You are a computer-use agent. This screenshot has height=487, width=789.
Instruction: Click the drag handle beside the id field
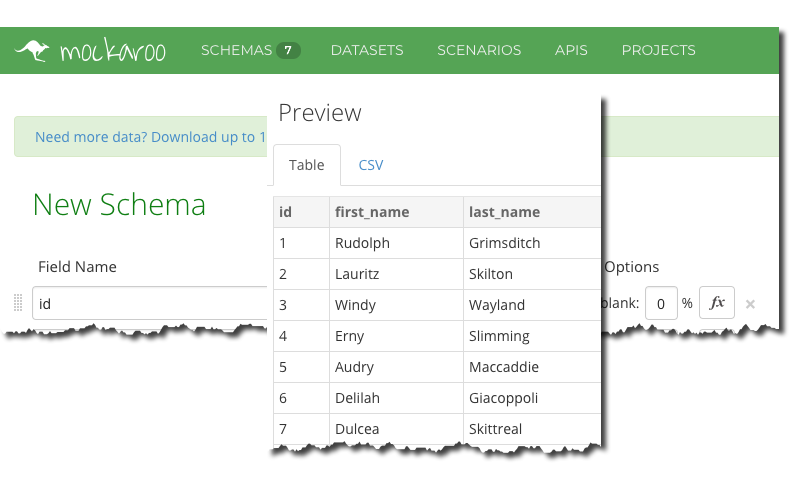pos(17,304)
